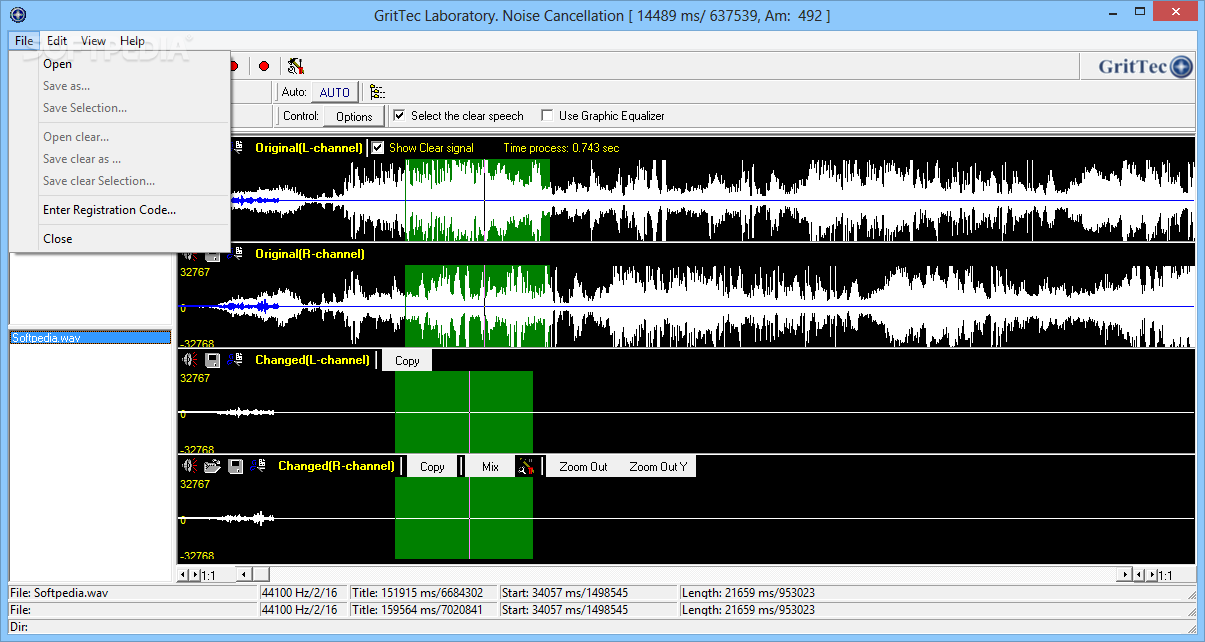Click the open folder icon on the Changed(R-channel) track
Viewport: 1205px width, 642px height.
pyautogui.click(x=212, y=466)
